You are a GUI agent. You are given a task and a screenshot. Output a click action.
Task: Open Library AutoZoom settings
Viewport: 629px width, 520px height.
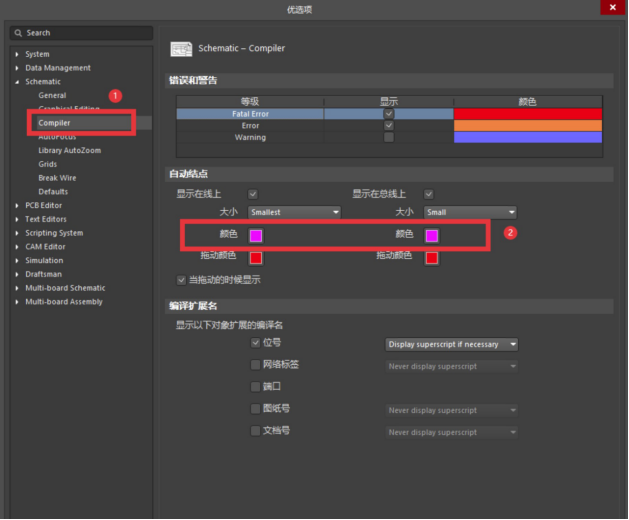(x=69, y=150)
